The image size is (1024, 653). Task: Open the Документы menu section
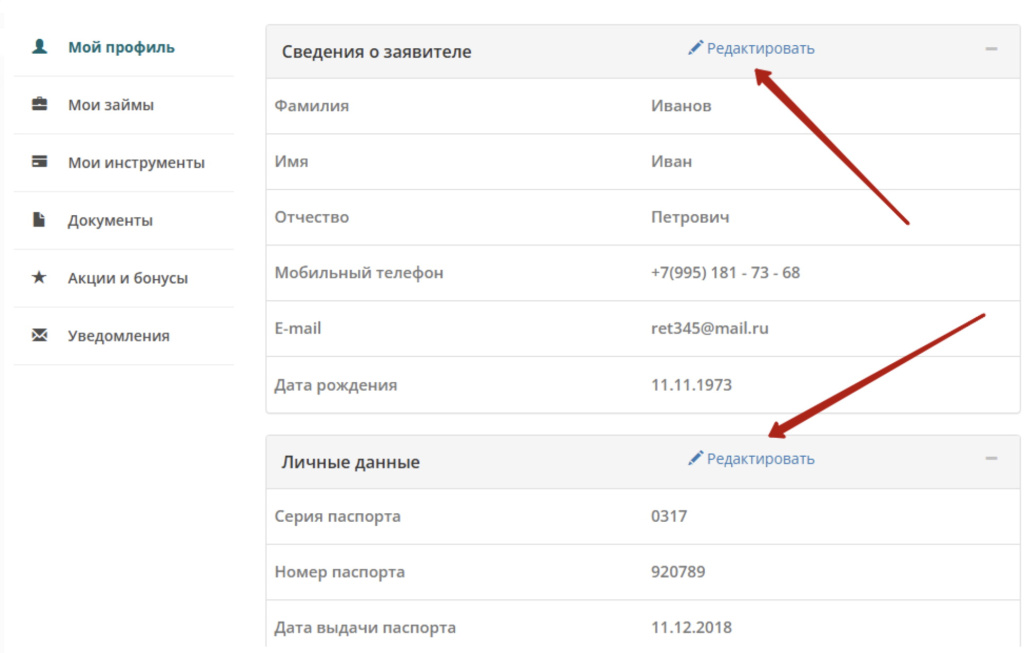point(110,221)
